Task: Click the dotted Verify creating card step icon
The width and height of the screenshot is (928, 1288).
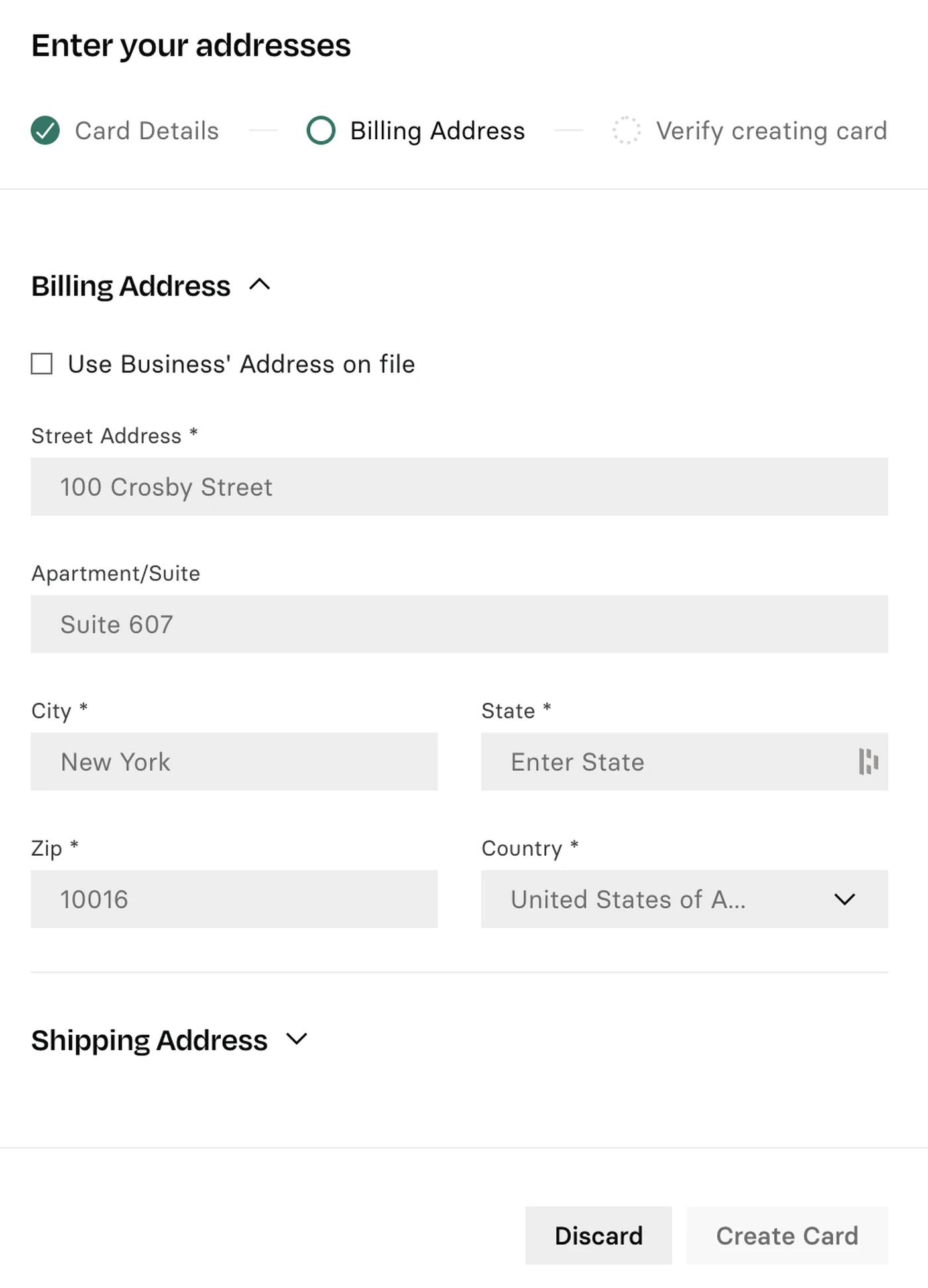Action: (626, 131)
